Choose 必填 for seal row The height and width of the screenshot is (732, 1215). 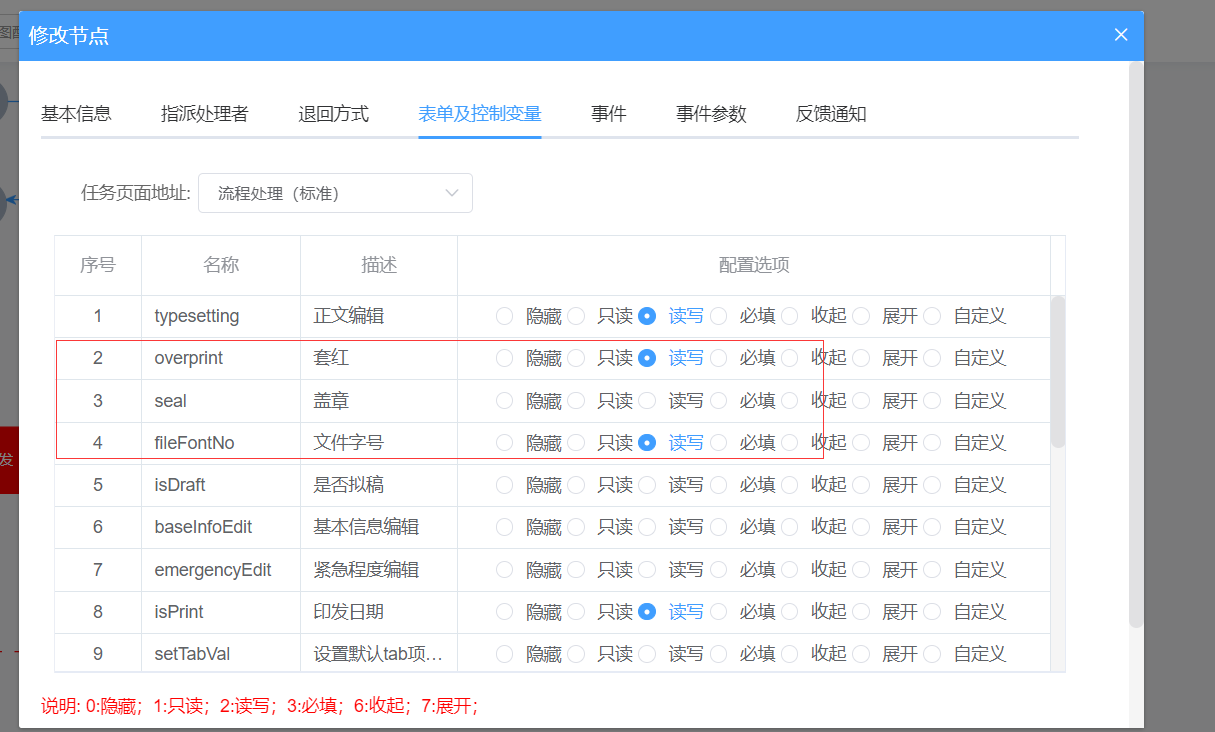click(x=719, y=401)
